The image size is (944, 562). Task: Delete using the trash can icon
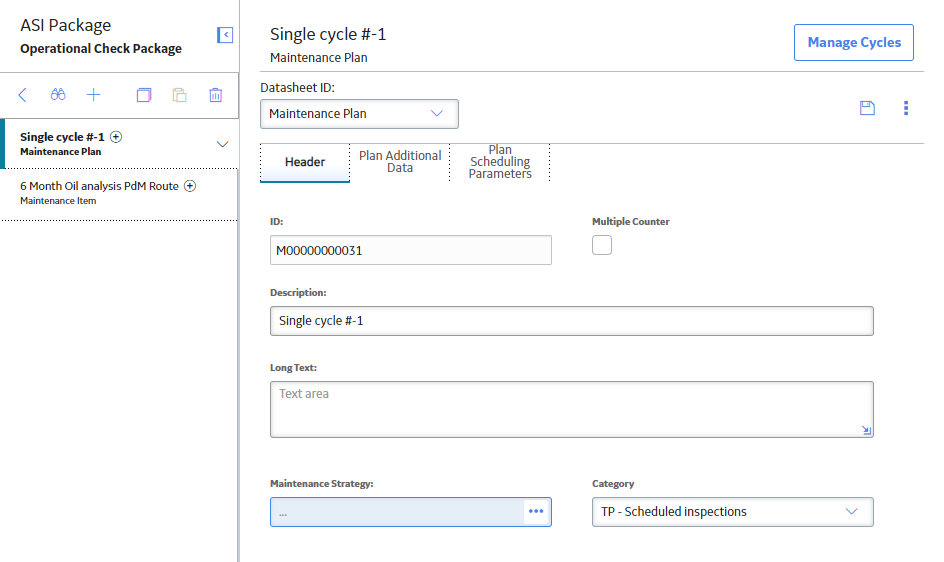216,95
